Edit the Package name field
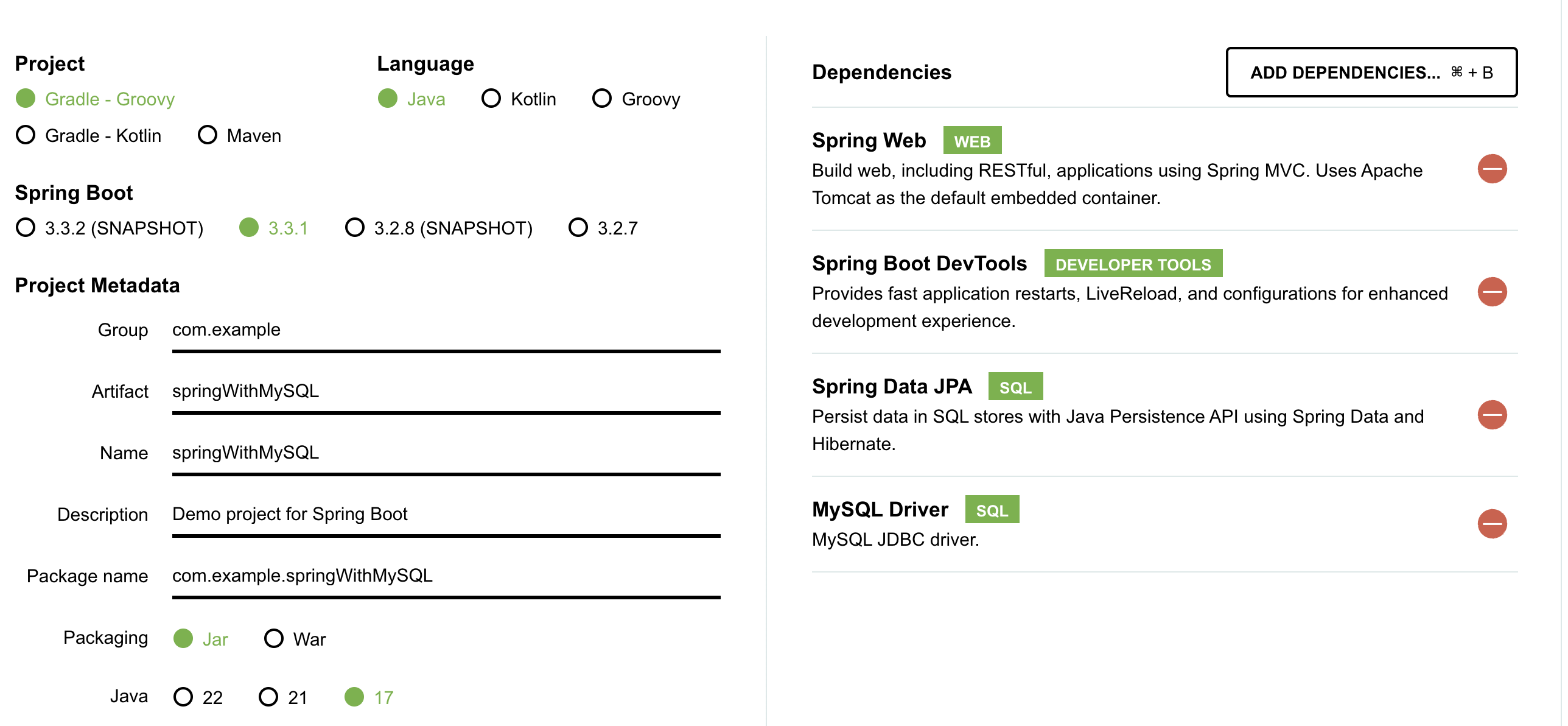1568x726 pixels. tap(446, 576)
